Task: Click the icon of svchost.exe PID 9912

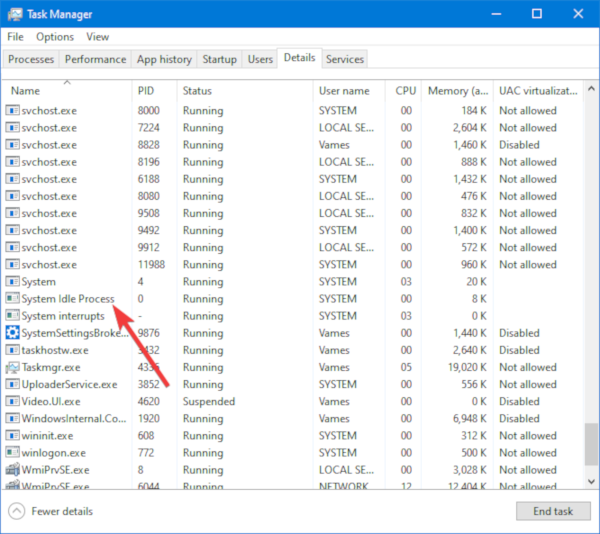Action: 12,247
